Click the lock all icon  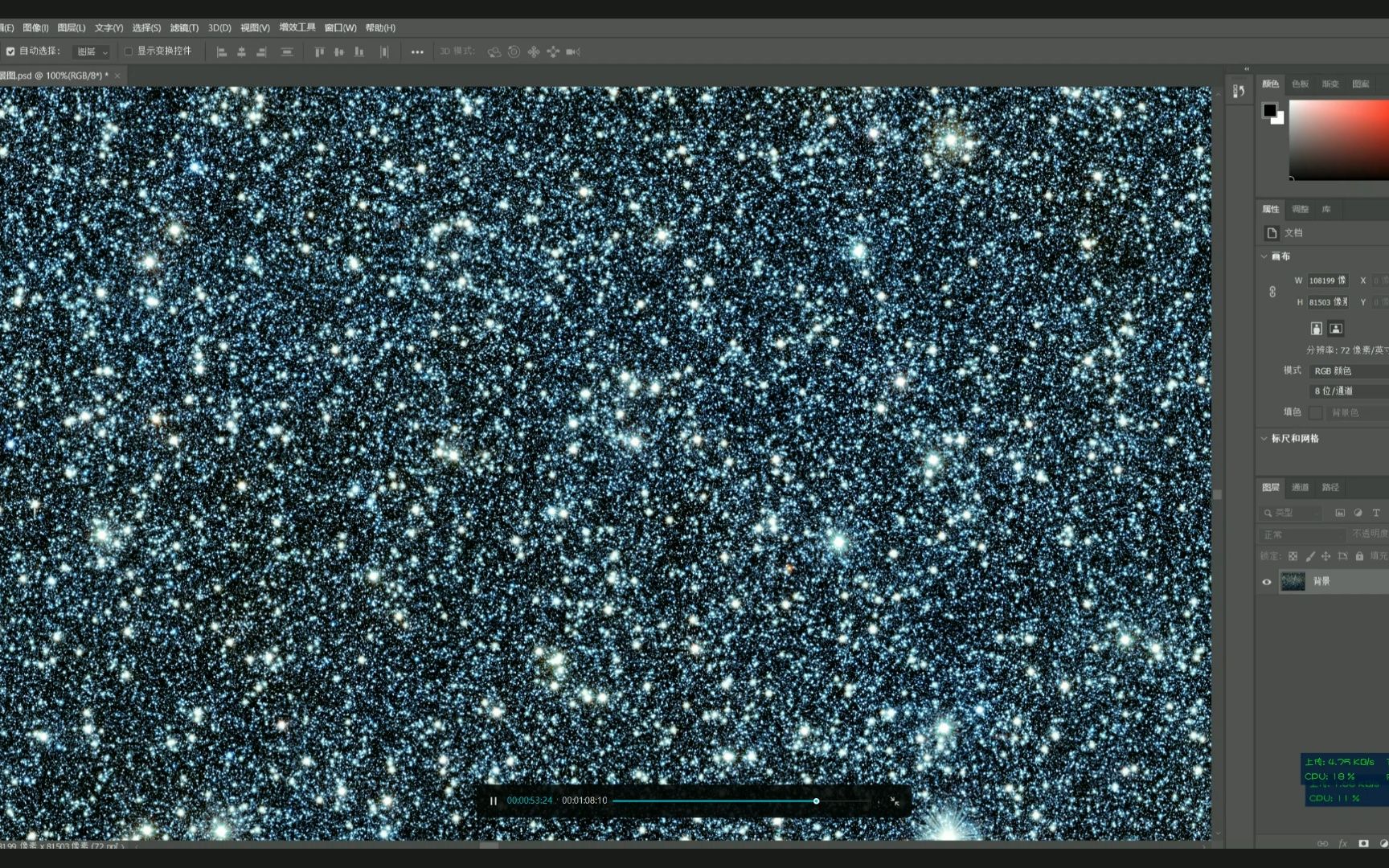pos(1359,556)
